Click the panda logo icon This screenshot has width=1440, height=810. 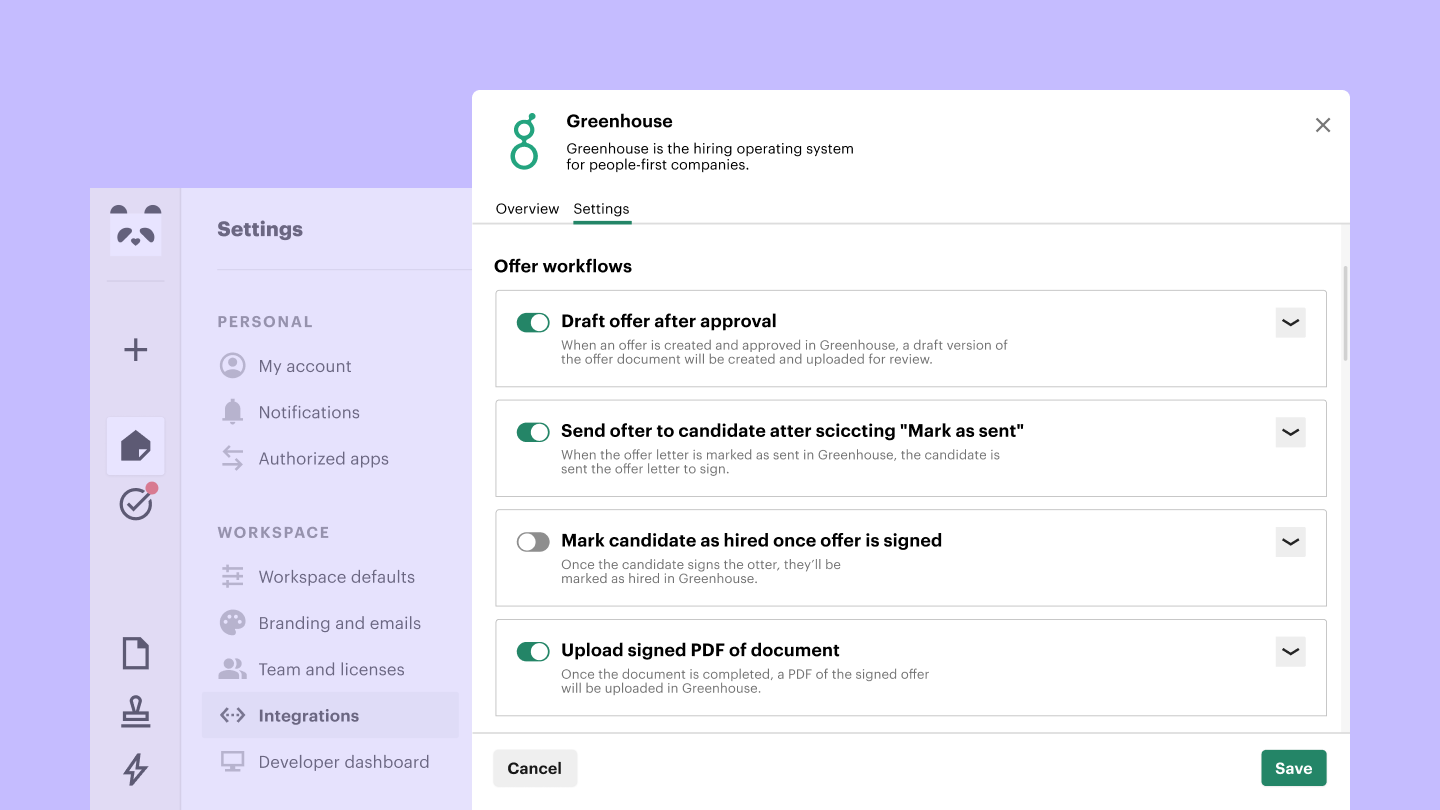tap(136, 230)
